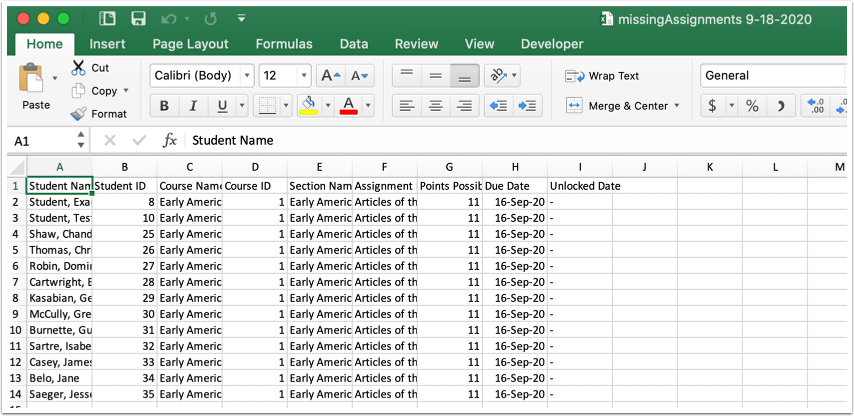Image resolution: width=854 pixels, height=416 pixels.
Task: Switch to the Insert tab
Action: (107, 44)
